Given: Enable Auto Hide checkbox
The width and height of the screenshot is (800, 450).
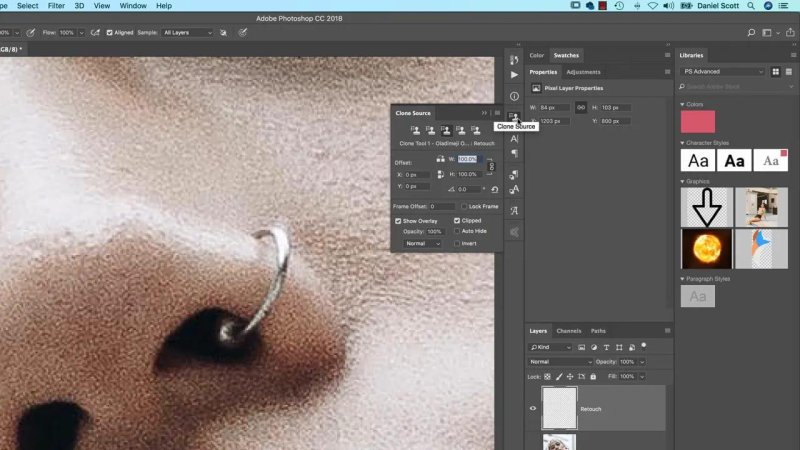Looking at the screenshot, I should click(x=457, y=231).
